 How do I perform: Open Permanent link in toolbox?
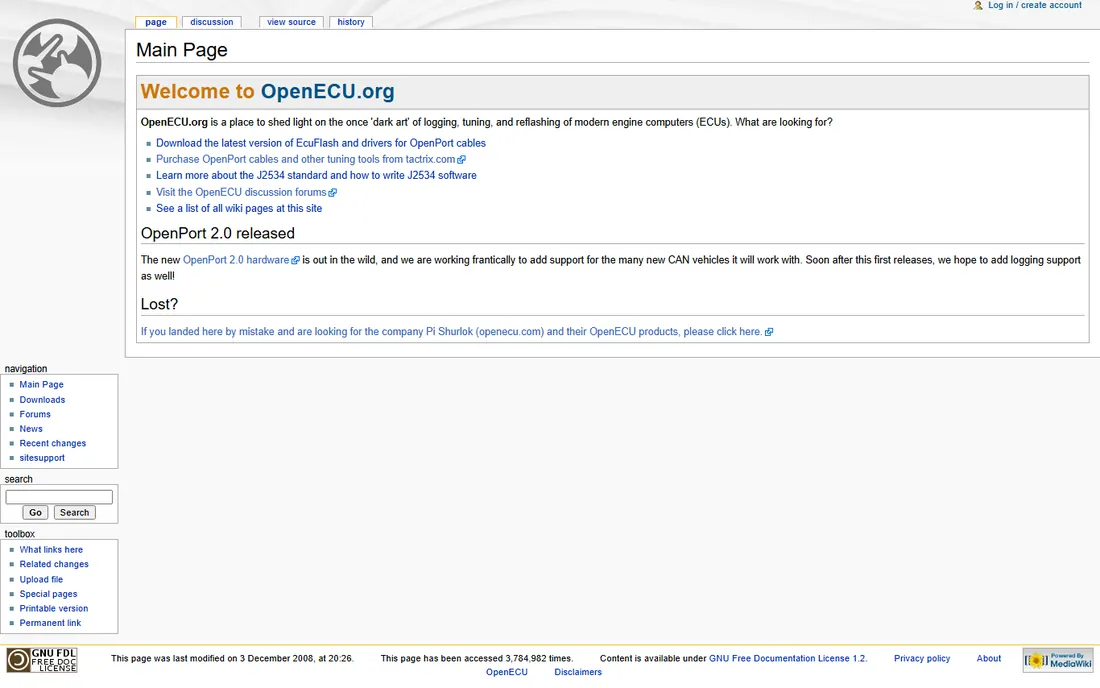[51, 623]
